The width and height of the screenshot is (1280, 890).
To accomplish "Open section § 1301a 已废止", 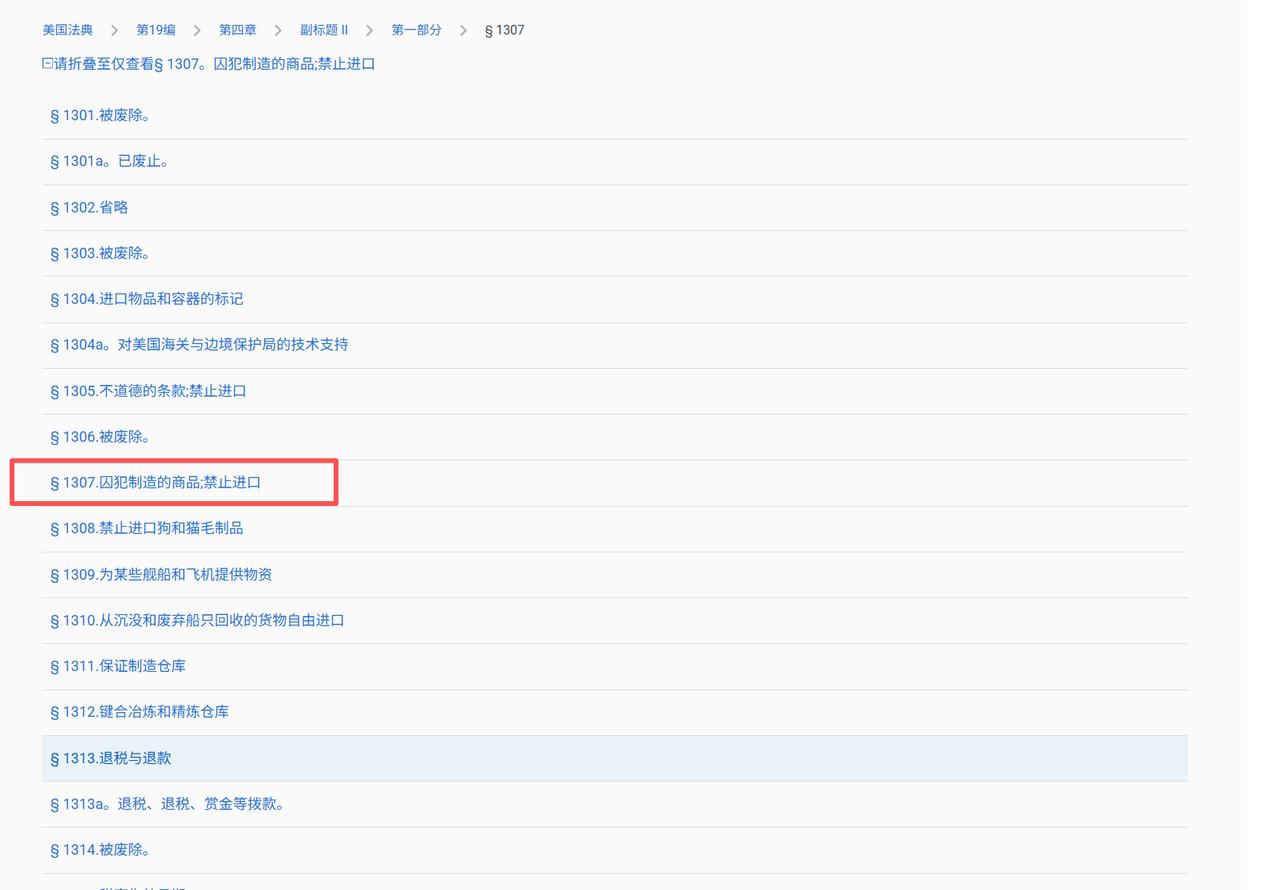I will coord(109,161).
